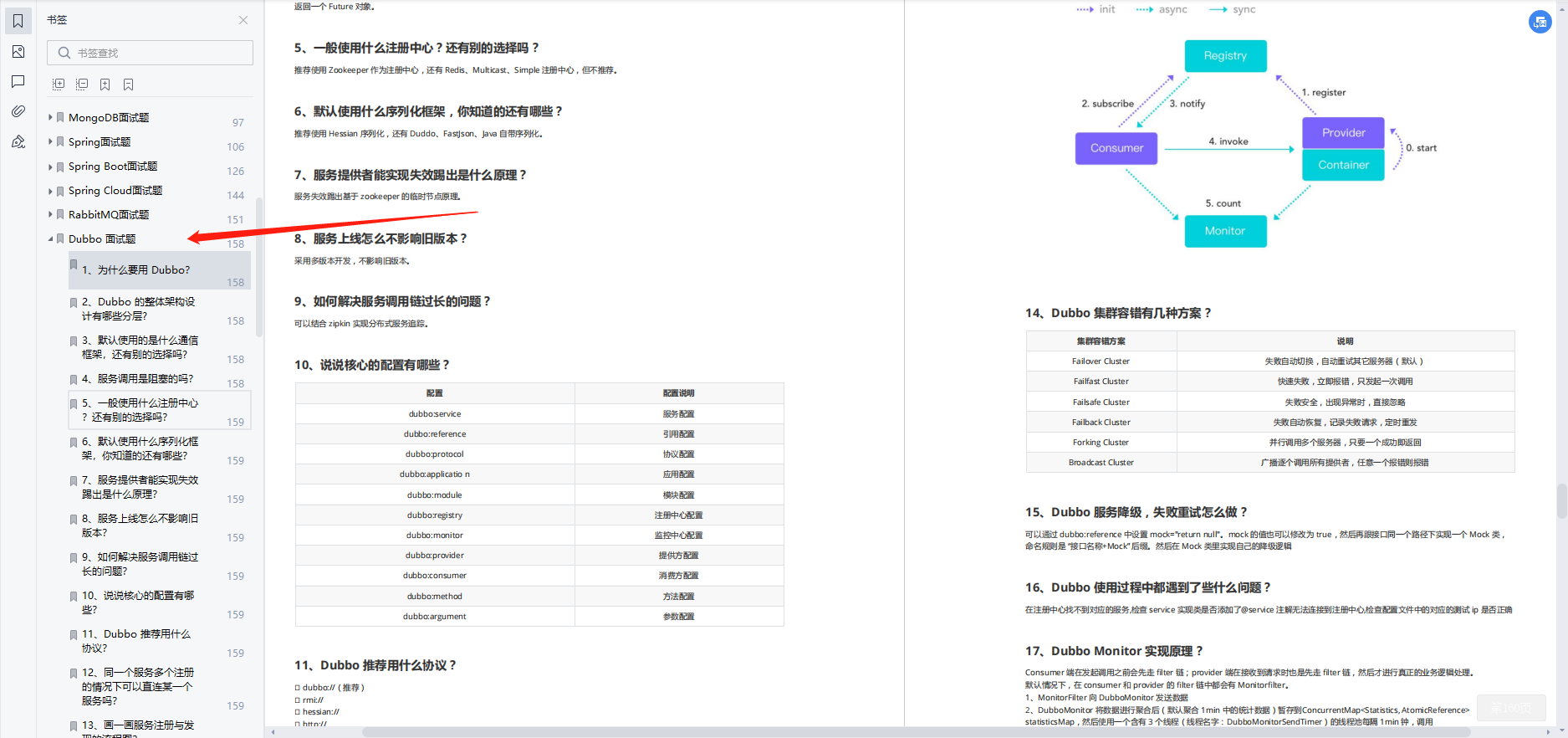The height and width of the screenshot is (738, 1568).
Task: Expand the RabbitMQ面试题 bookmark arrow
Action: coord(50,214)
